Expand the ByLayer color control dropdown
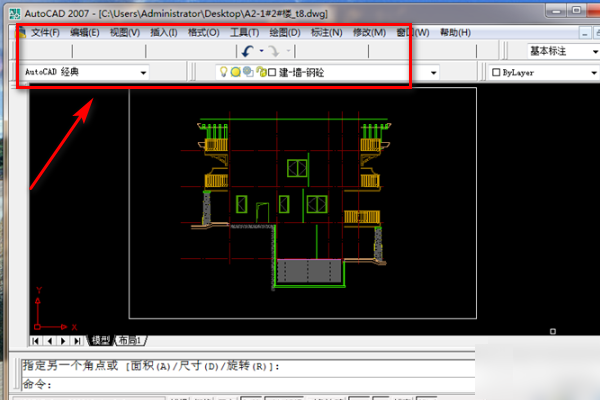The image size is (600, 400). pos(593,73)
